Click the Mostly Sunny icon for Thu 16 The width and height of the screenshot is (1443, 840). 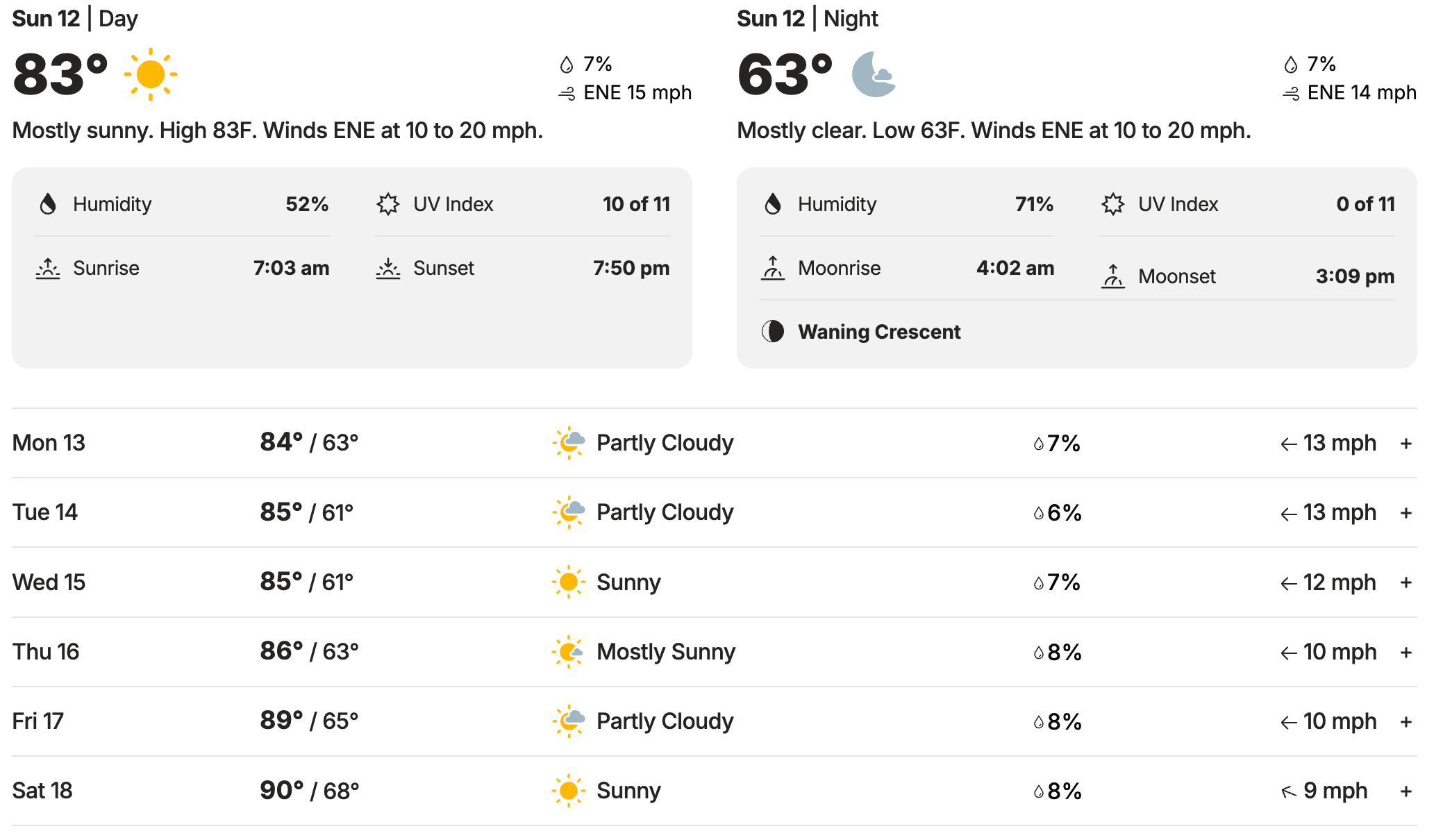pyautogui.click(x=569, y=652)
